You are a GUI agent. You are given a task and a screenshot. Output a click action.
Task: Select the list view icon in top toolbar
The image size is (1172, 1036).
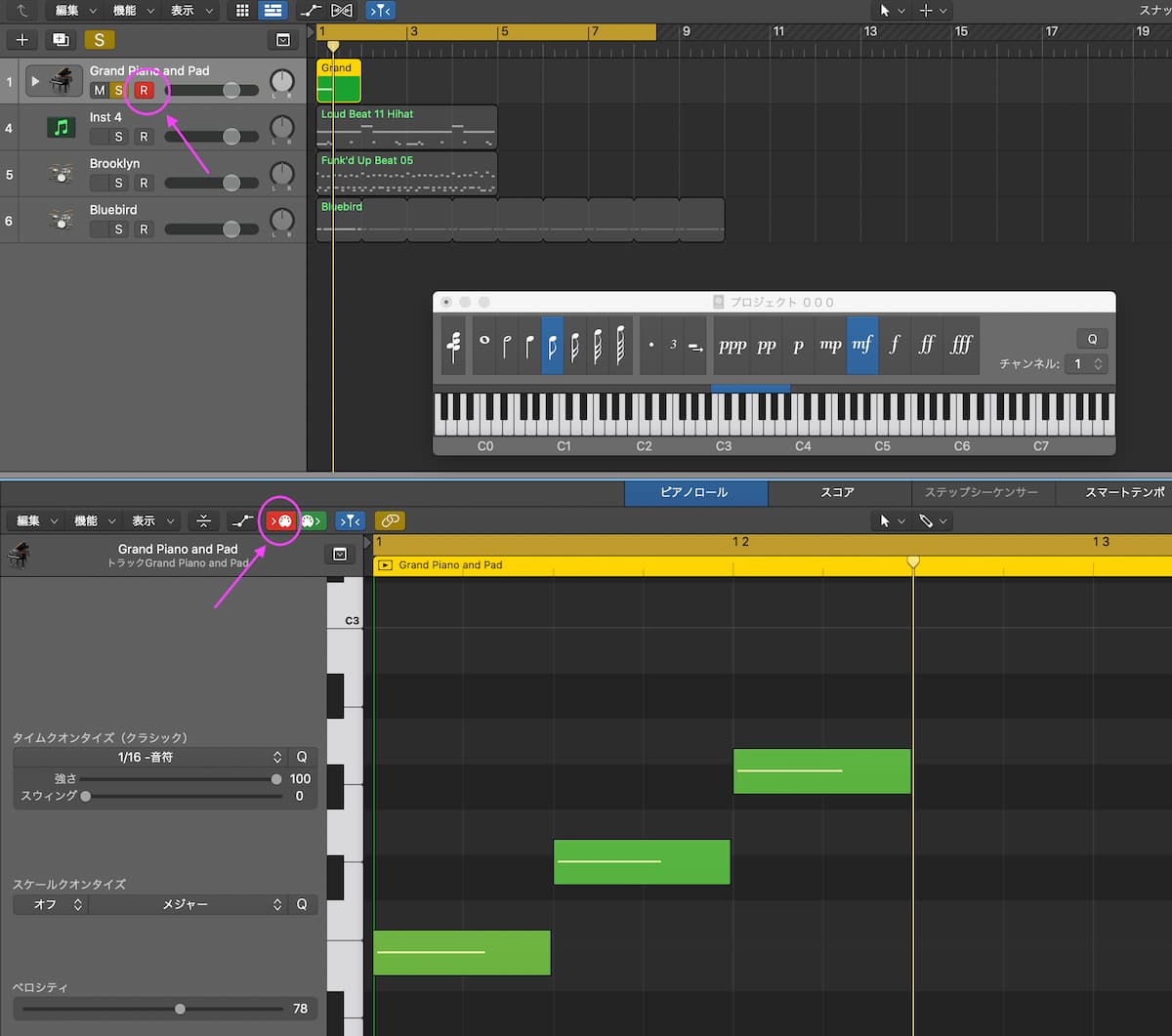tap(272, 11)
